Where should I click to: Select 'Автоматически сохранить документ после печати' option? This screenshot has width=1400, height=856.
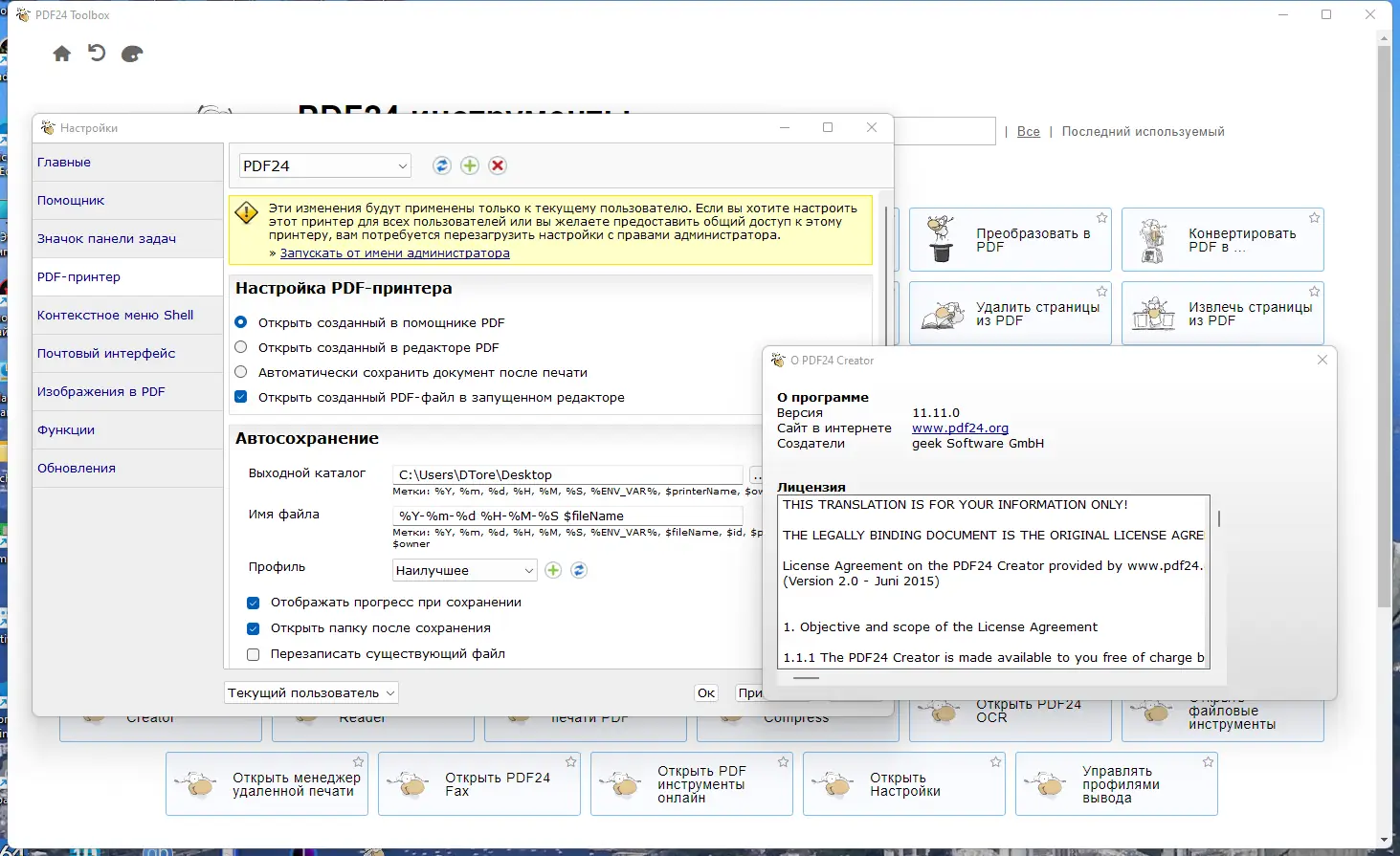(x=241, y=372)
